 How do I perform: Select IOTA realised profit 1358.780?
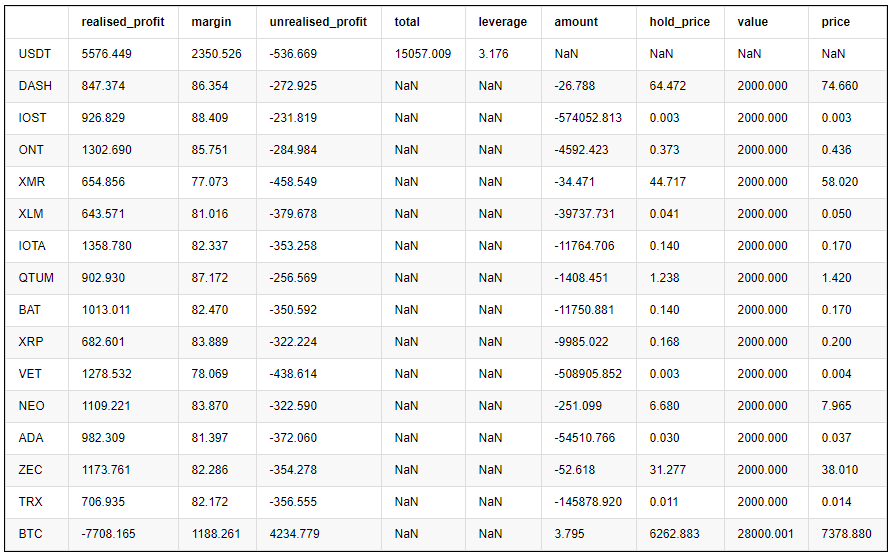106,246
